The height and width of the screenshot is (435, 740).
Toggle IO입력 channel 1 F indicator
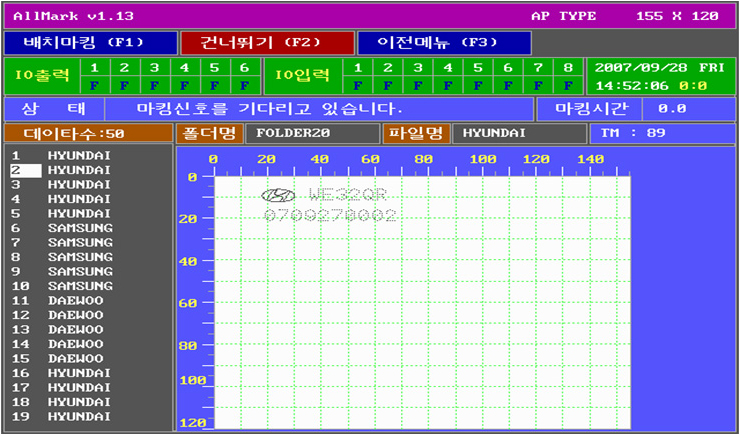pyautogui.click(x=358, y=85)
